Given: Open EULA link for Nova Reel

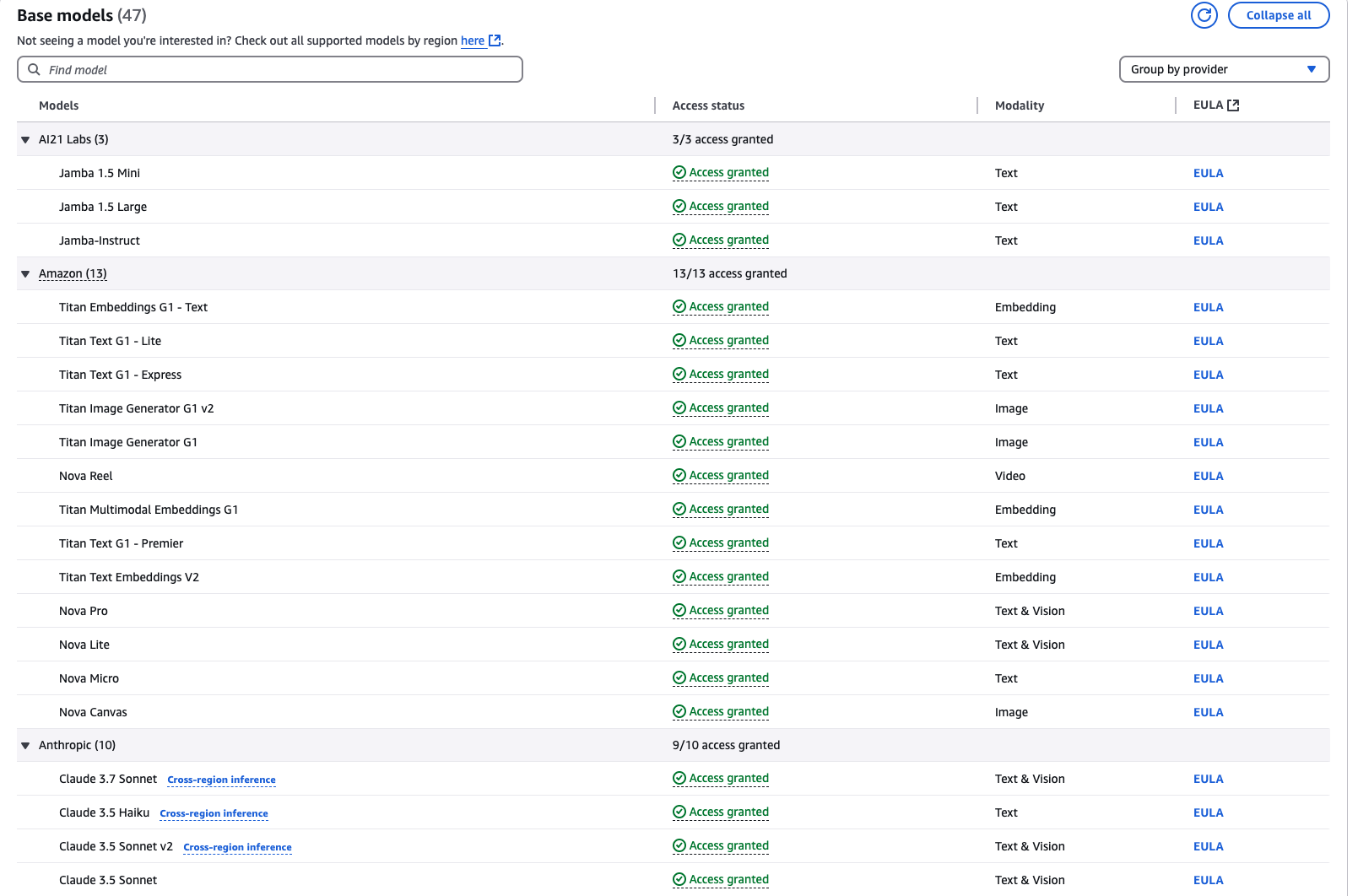Looking at the screenshot, I should (x=1208, y=476).
